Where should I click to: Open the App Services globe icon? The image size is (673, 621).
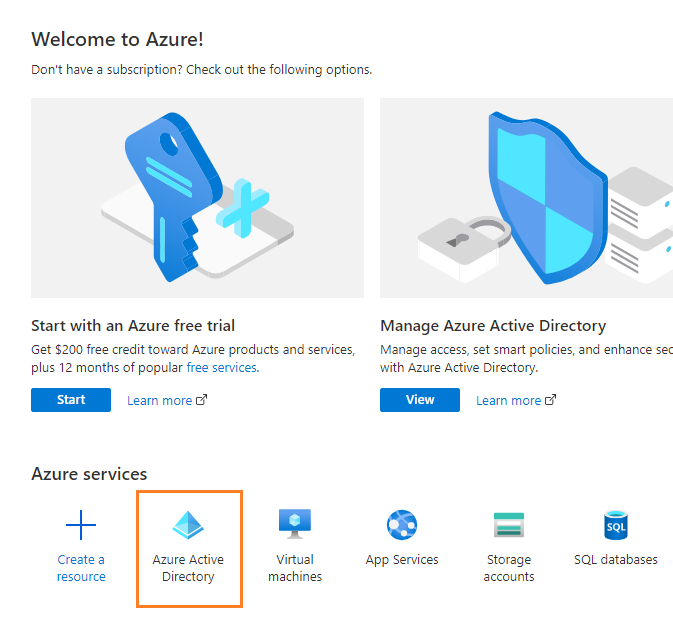402,525
